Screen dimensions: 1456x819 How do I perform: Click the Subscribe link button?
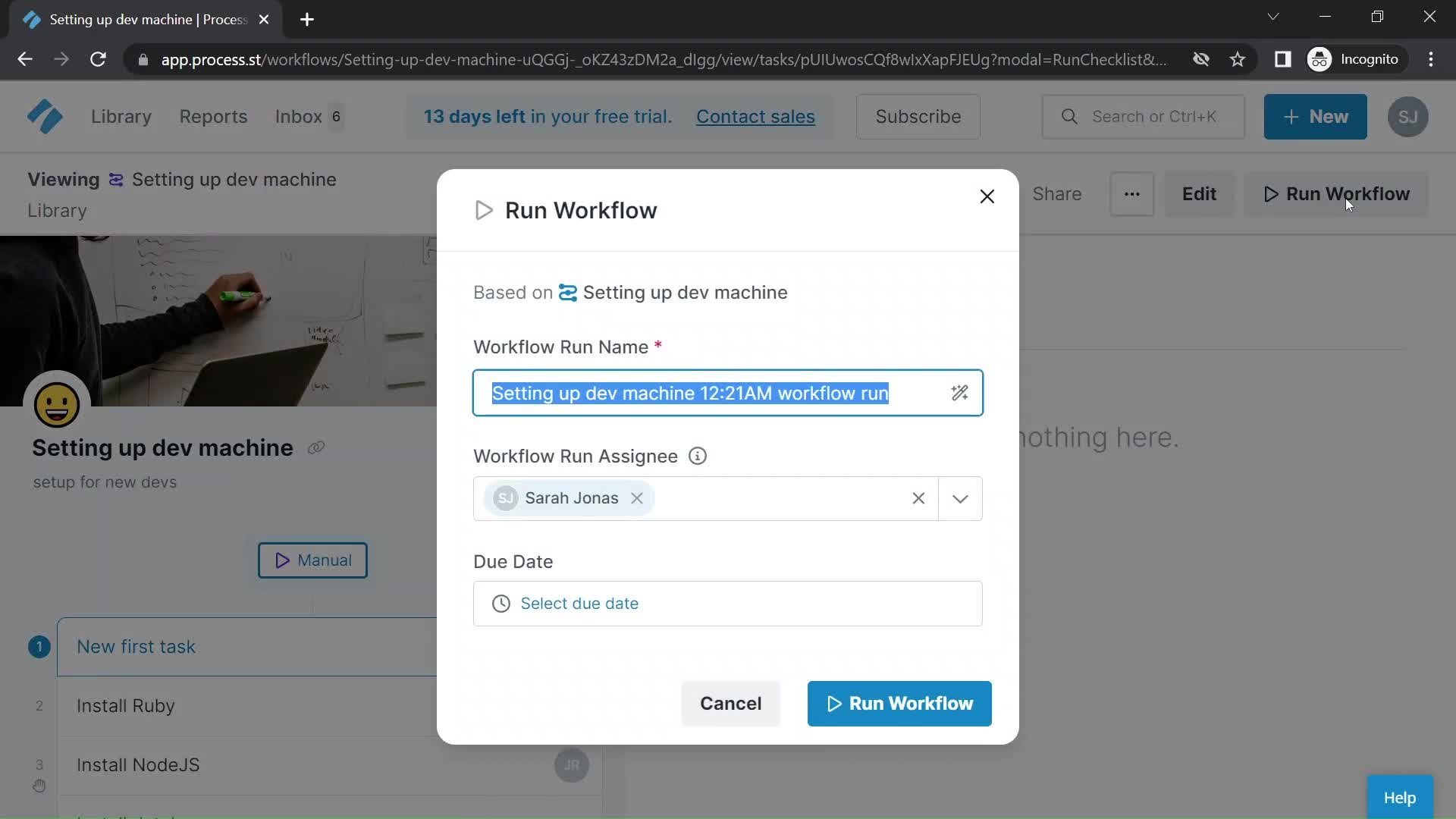(917, 117)
